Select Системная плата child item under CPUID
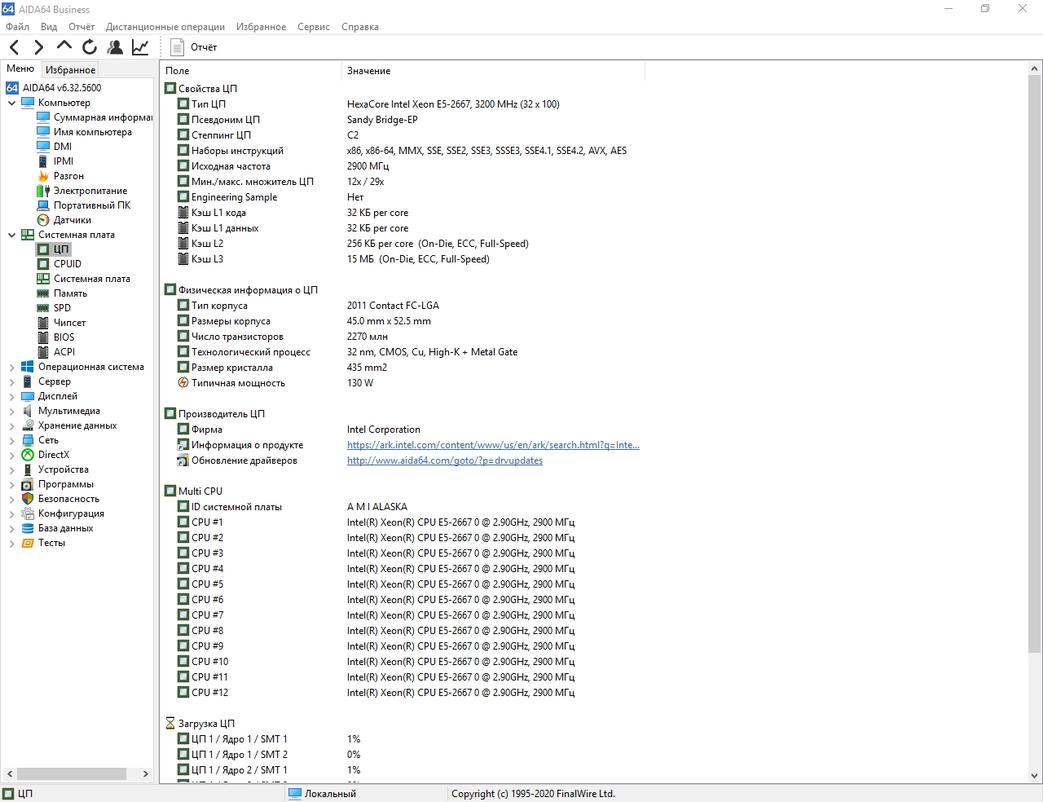1043x802 pixels. [92, 279]
